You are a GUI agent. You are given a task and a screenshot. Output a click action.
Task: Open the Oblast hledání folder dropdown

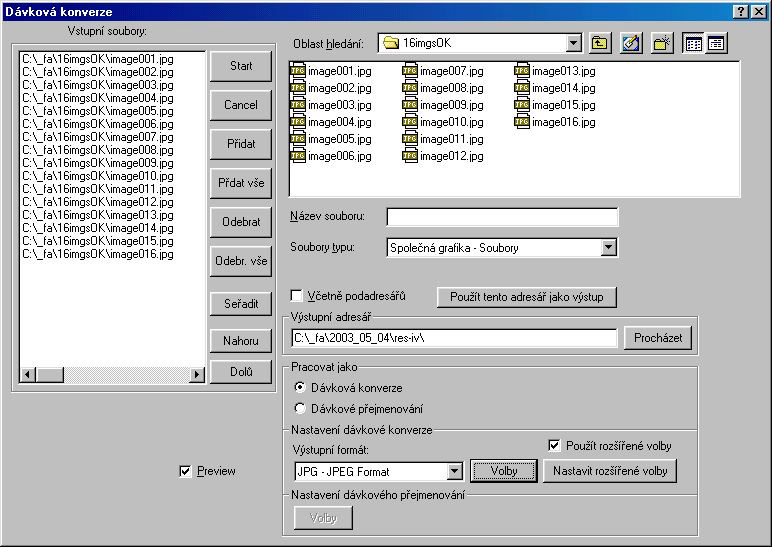point(573,43)
